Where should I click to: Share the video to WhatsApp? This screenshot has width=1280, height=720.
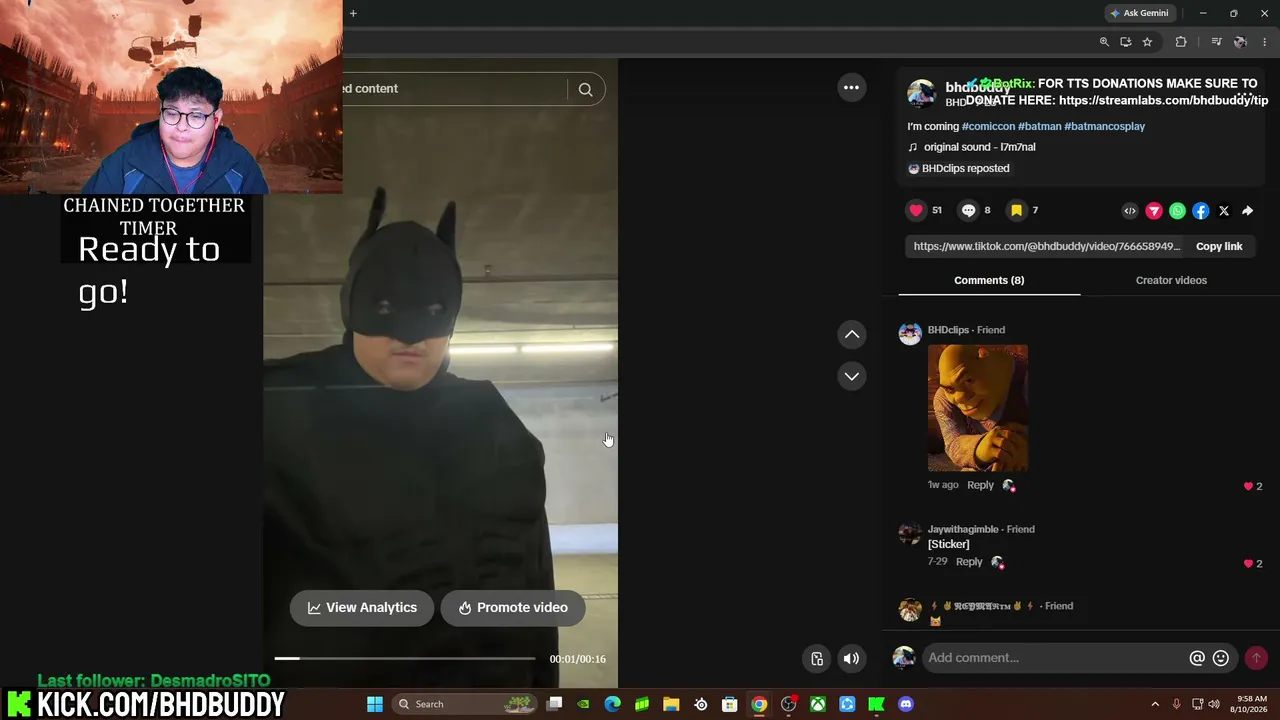(x=1177, y=211)
